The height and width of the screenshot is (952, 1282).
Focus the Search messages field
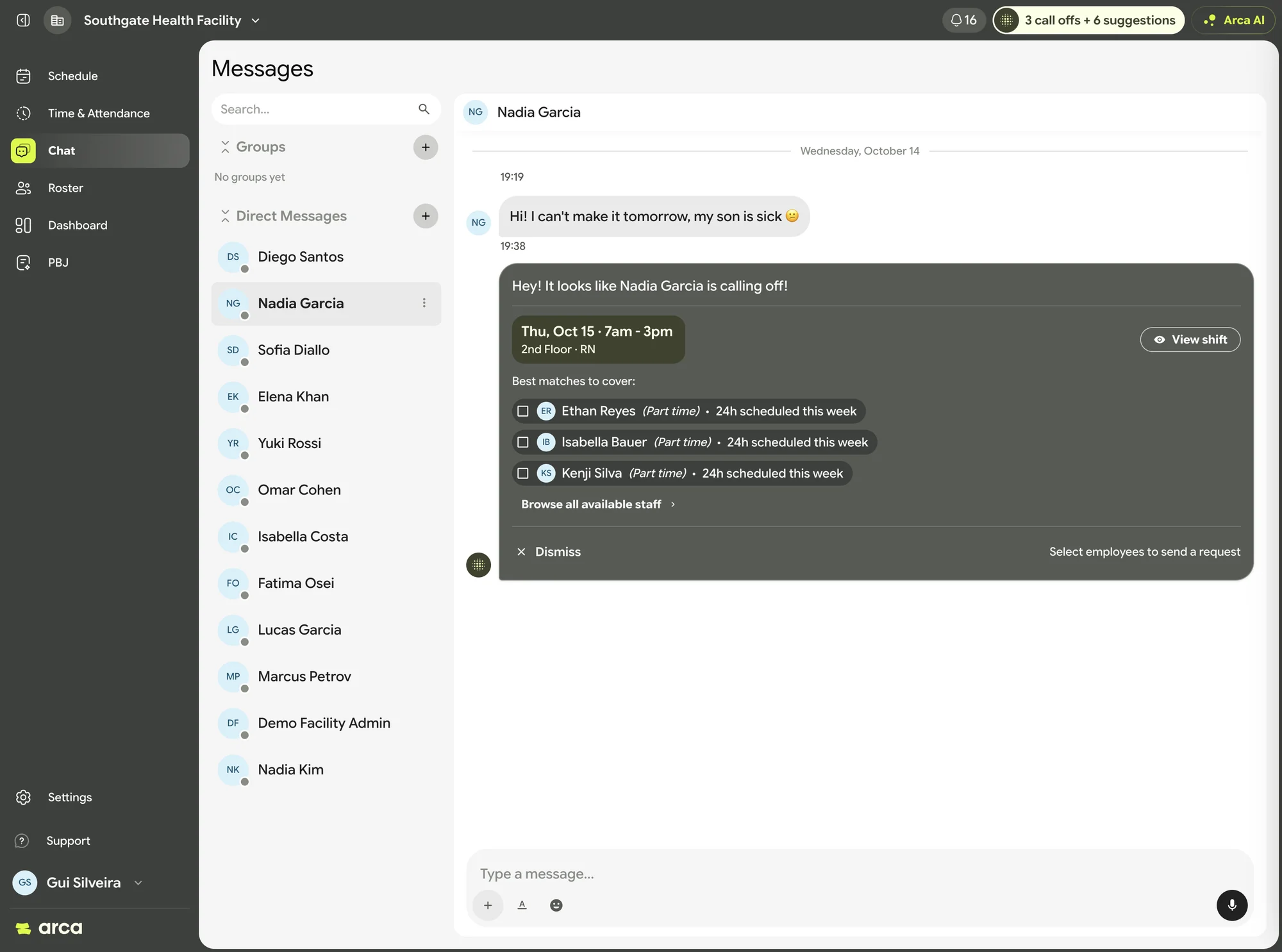(326, 109)
